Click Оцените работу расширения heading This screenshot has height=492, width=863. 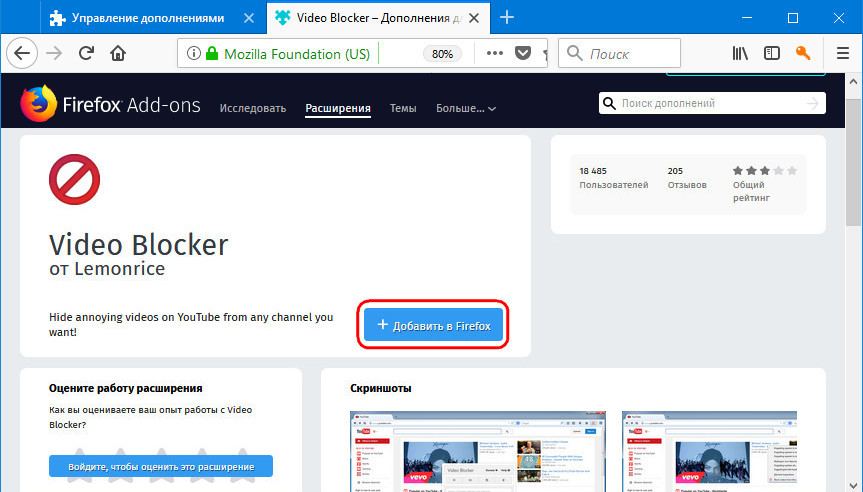coord(125,388)
